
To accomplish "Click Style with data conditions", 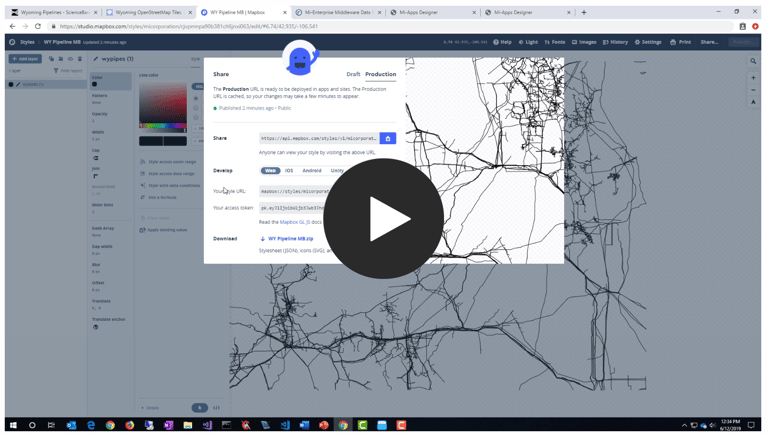I will click(170, 185).
